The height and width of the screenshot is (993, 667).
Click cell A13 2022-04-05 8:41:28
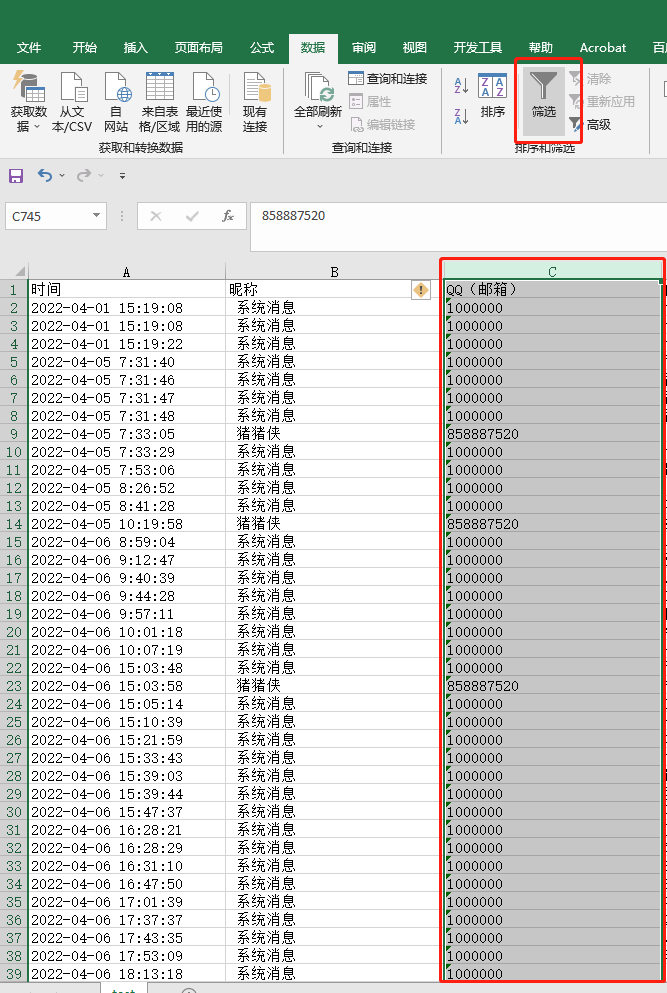pyautogui.click(x=127, y=506)
